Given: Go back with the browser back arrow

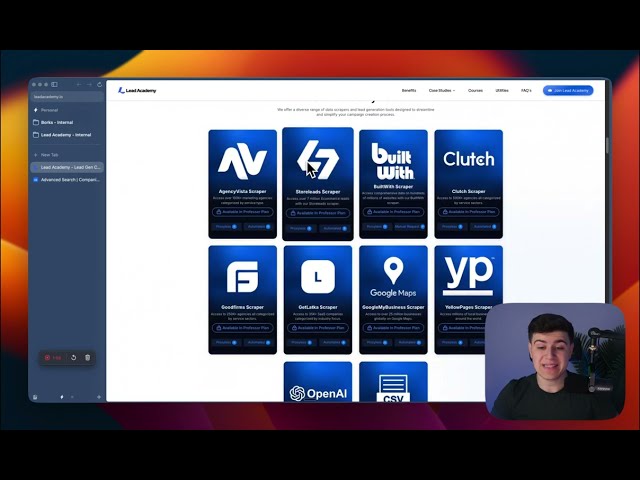Looking at the screenshot, I should (x=78, y=85).
